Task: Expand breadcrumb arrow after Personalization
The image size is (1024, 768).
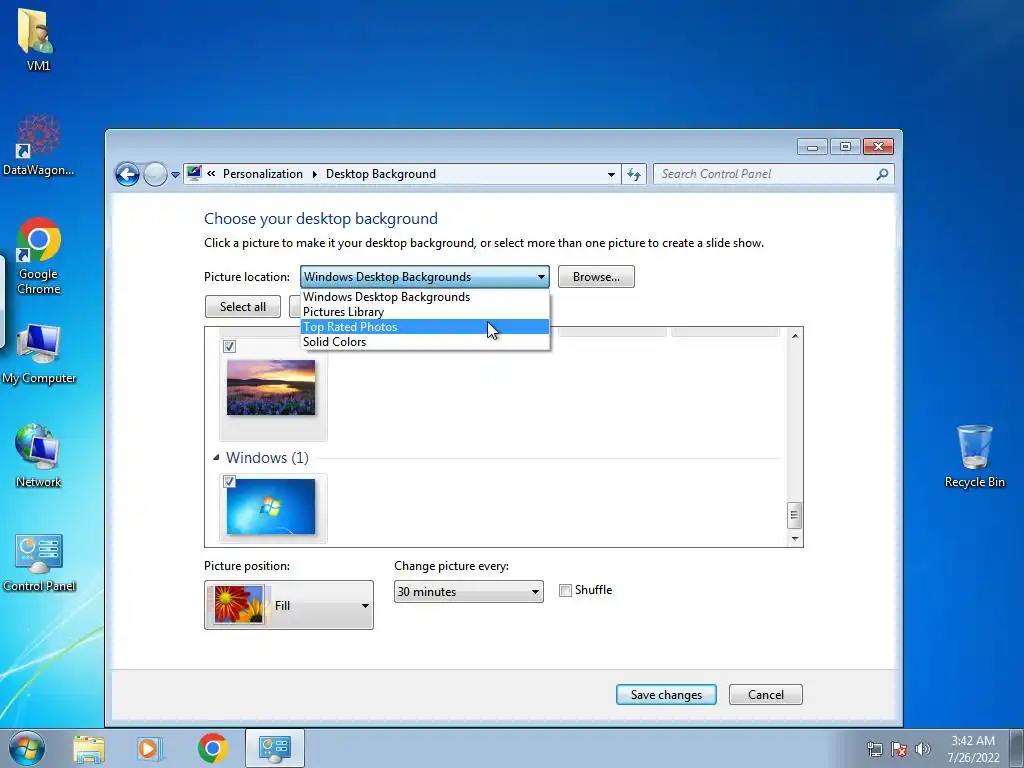Action: click(314, 174)
